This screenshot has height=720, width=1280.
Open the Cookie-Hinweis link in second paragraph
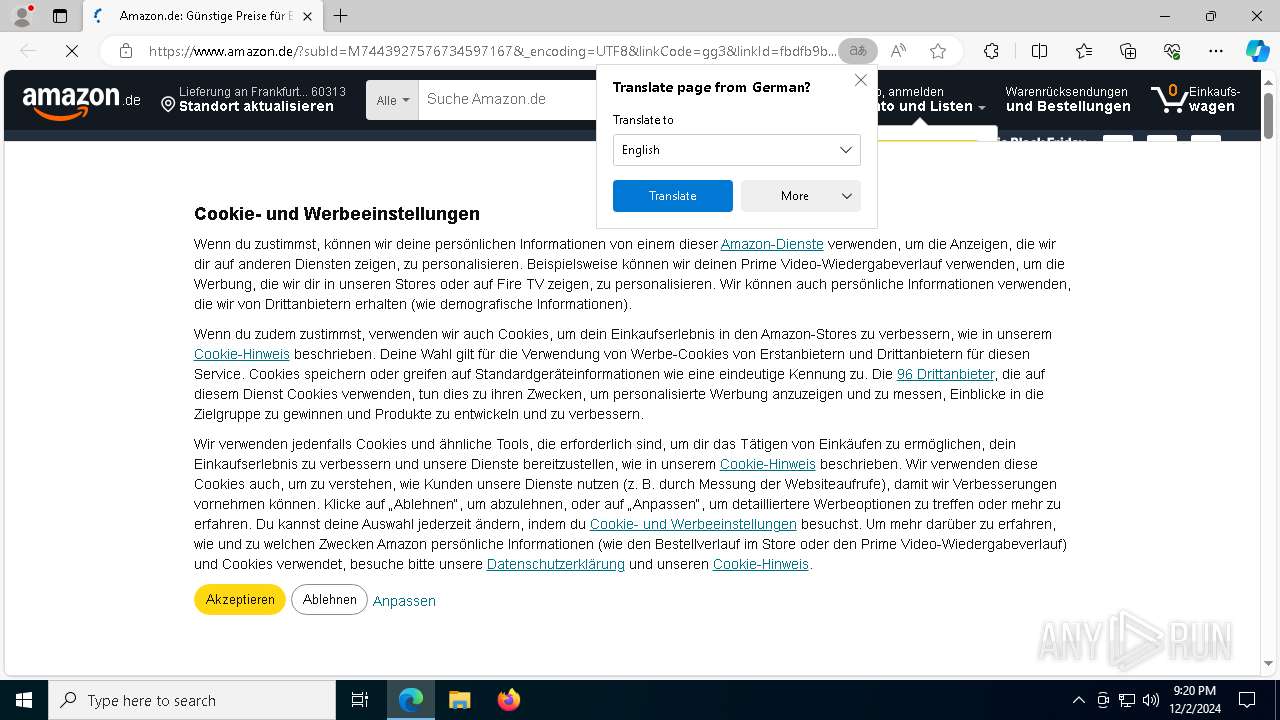pyautogui.click(x=242, y=354)
